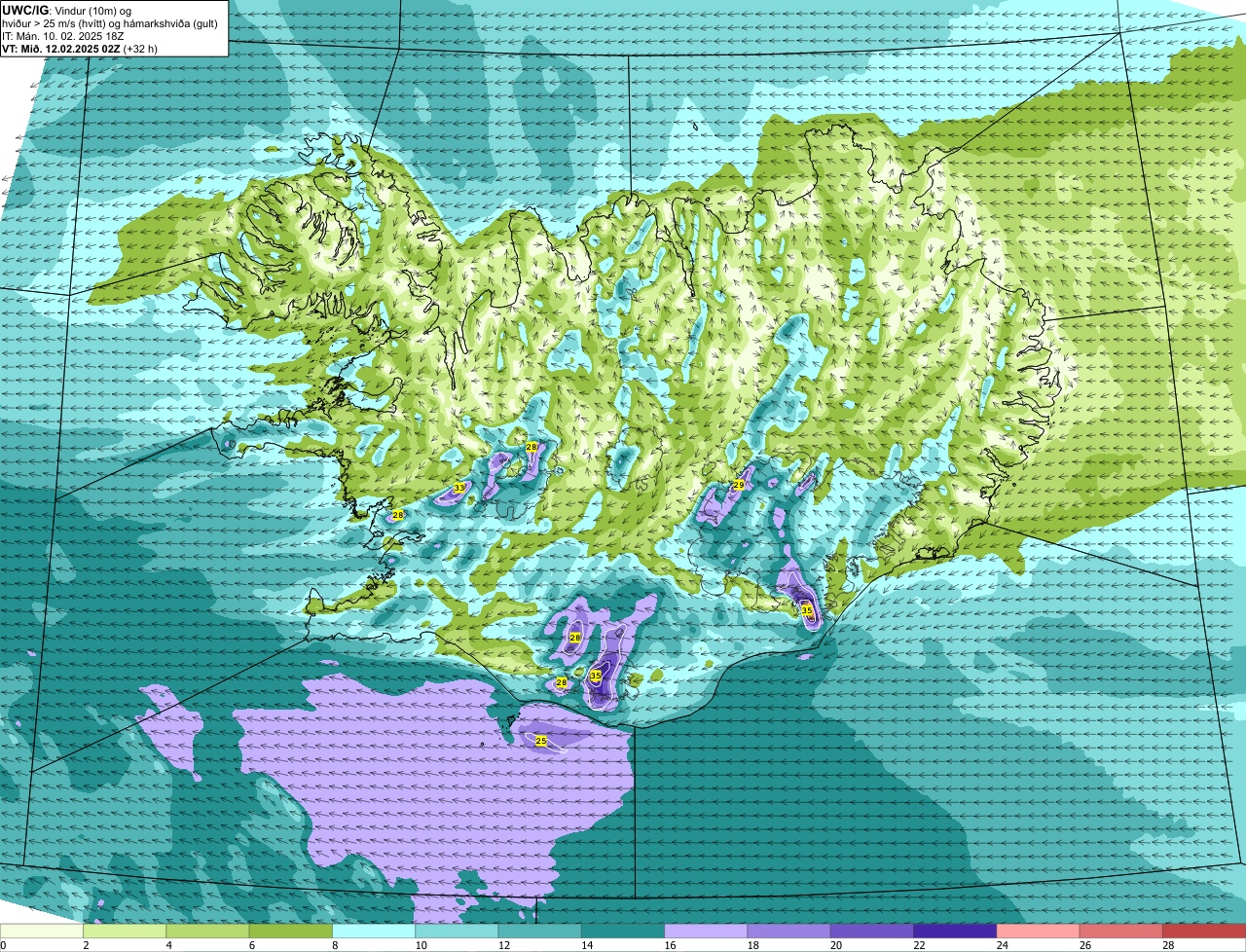The image size is (1246, 952).
Task: Click the 'hviður > 25 m/s (hvítt)' description line
Action: pyautogui.click(x=110, y=23)
